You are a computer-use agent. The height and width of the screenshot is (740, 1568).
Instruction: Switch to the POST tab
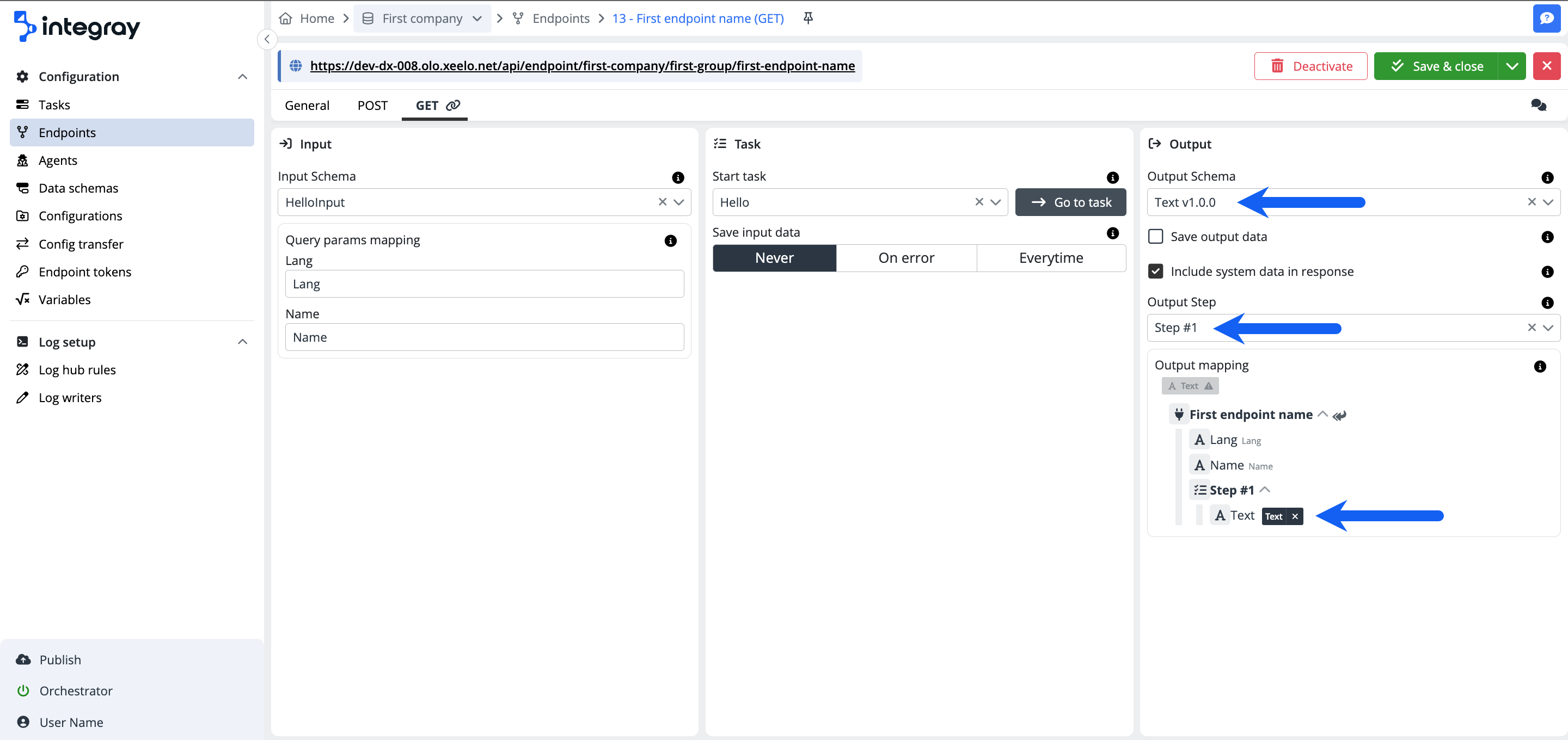372,106
